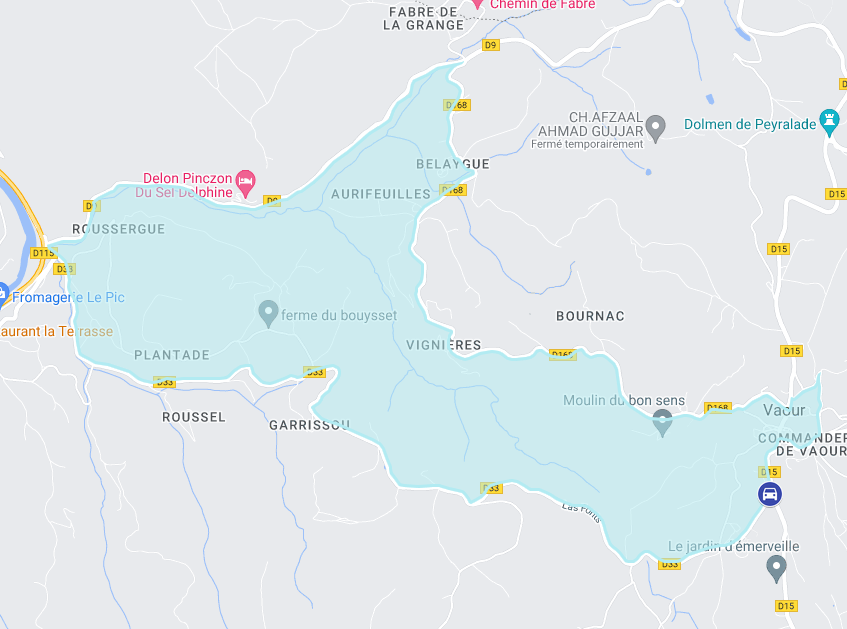
Task: Select the Dolmen de Peyralade landmark pin
Action: [829, 122]
